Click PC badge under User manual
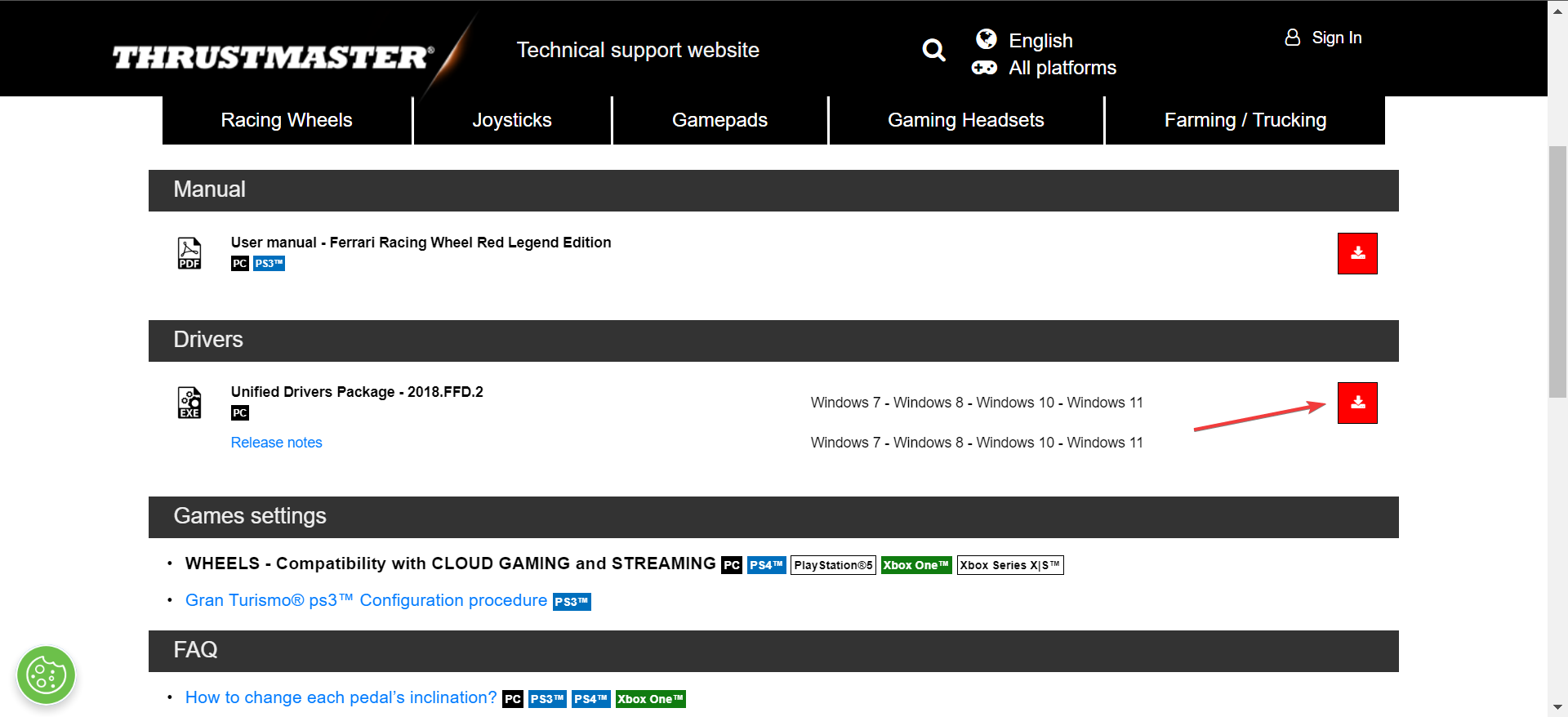The image size is (1568, 717). [240, 264]
